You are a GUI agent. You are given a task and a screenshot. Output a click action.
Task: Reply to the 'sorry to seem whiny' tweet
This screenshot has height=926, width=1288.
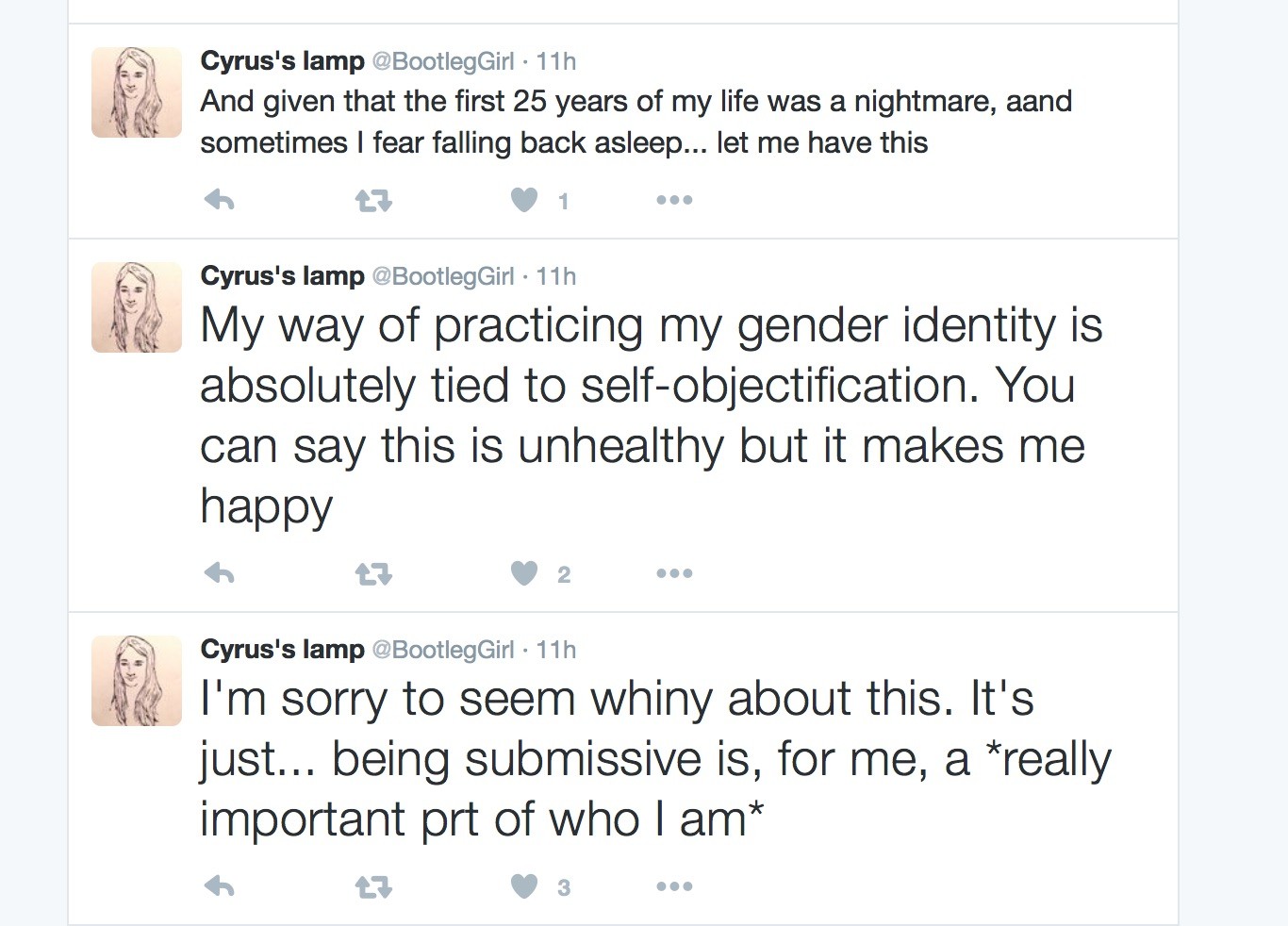tap(219, 886)
